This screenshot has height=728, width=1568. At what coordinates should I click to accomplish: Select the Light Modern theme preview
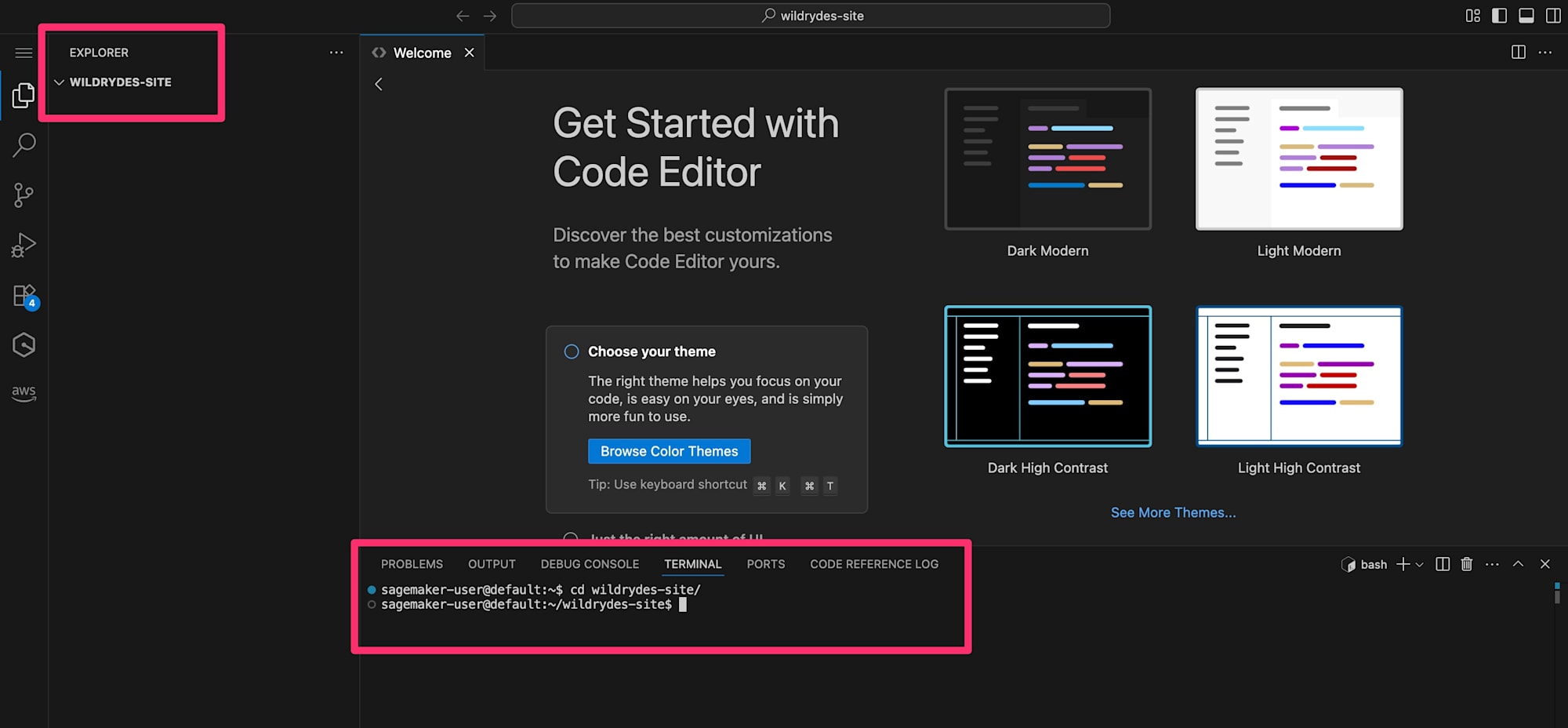pos(1298,159)
